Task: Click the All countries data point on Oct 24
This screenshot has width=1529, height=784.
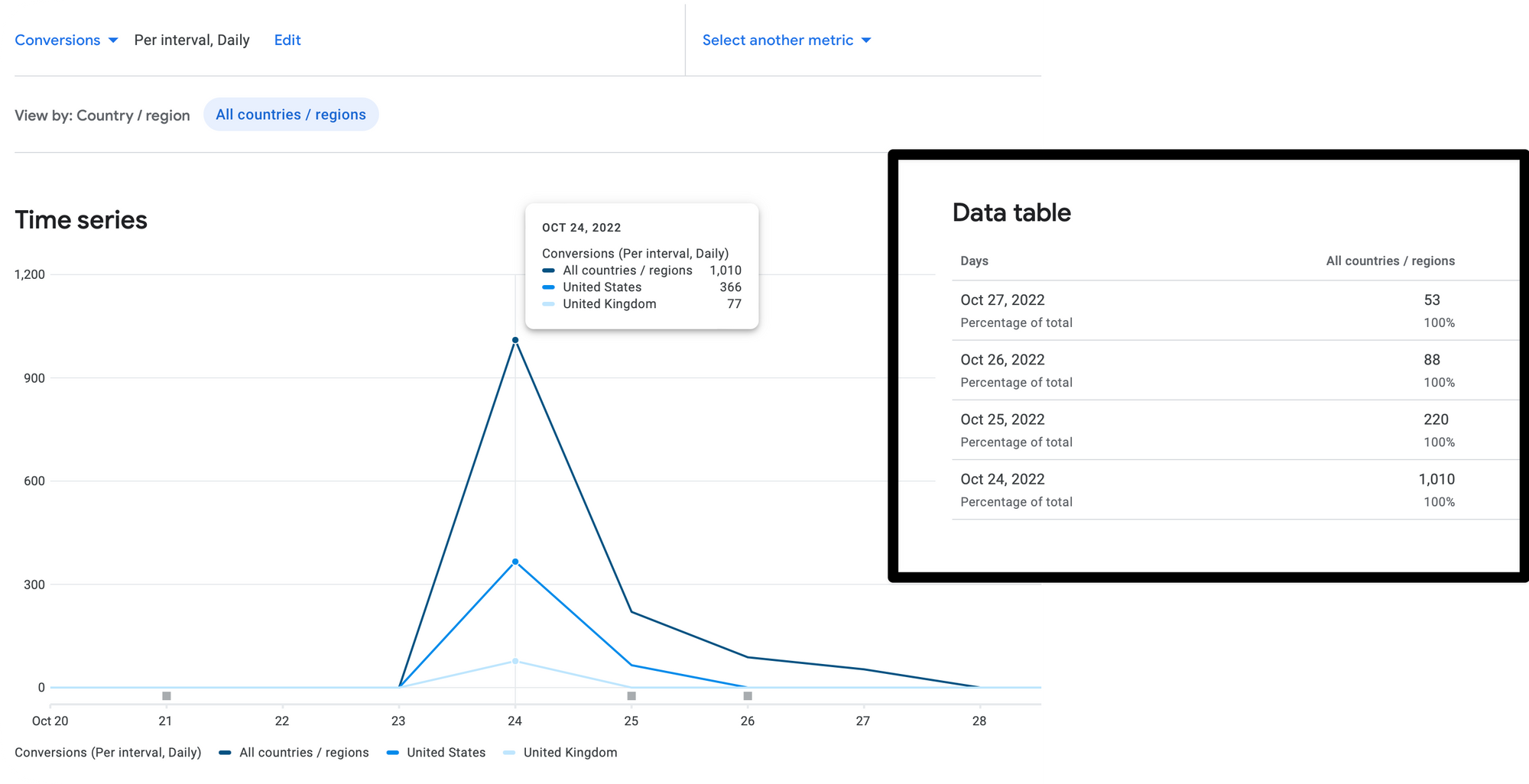Action: coord(515,340)
